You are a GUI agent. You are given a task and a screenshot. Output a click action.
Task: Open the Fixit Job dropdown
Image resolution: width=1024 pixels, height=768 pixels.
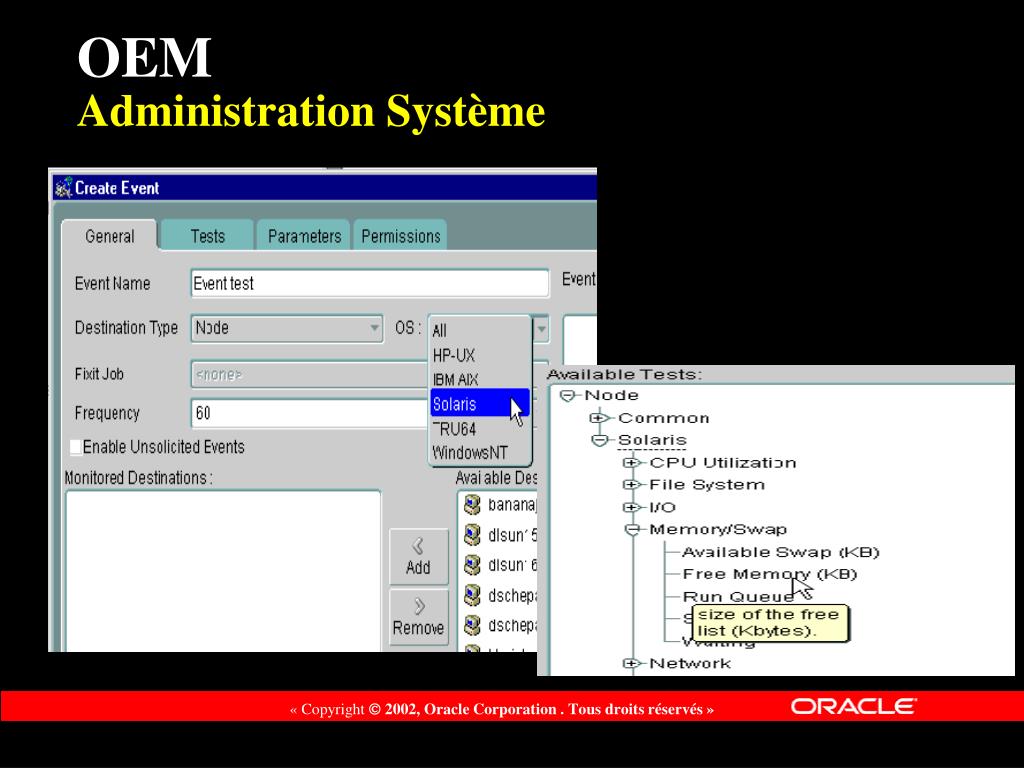click(308, 374)
